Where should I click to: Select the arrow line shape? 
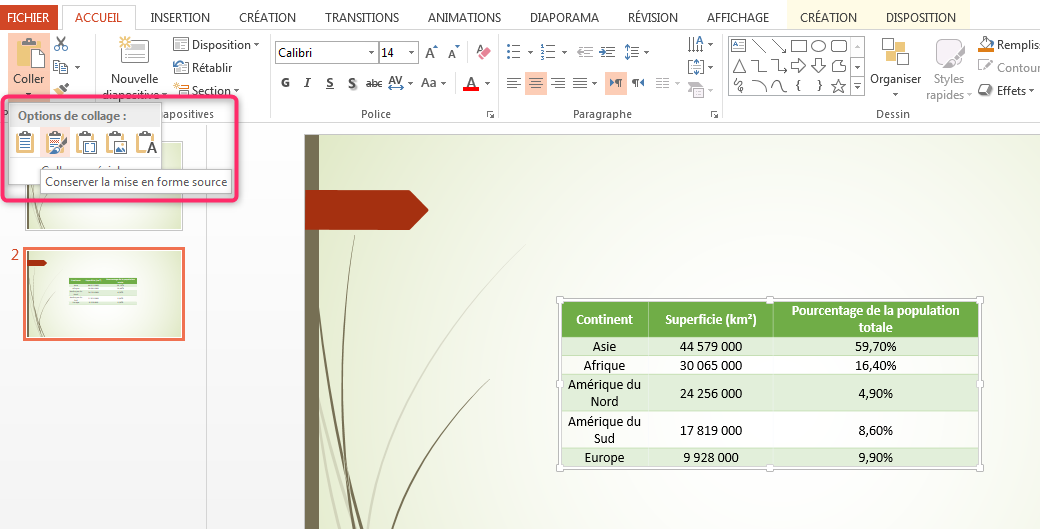779,46
